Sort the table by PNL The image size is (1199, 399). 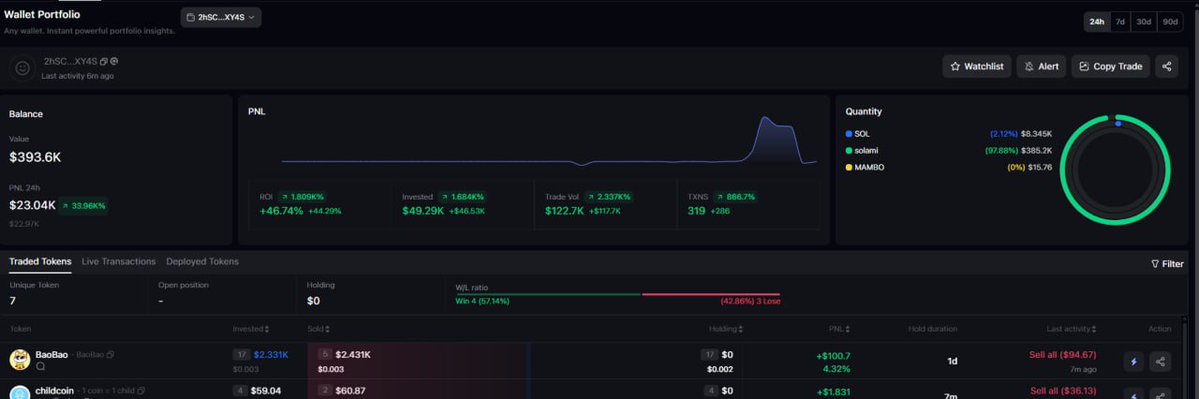click(840, 329)
